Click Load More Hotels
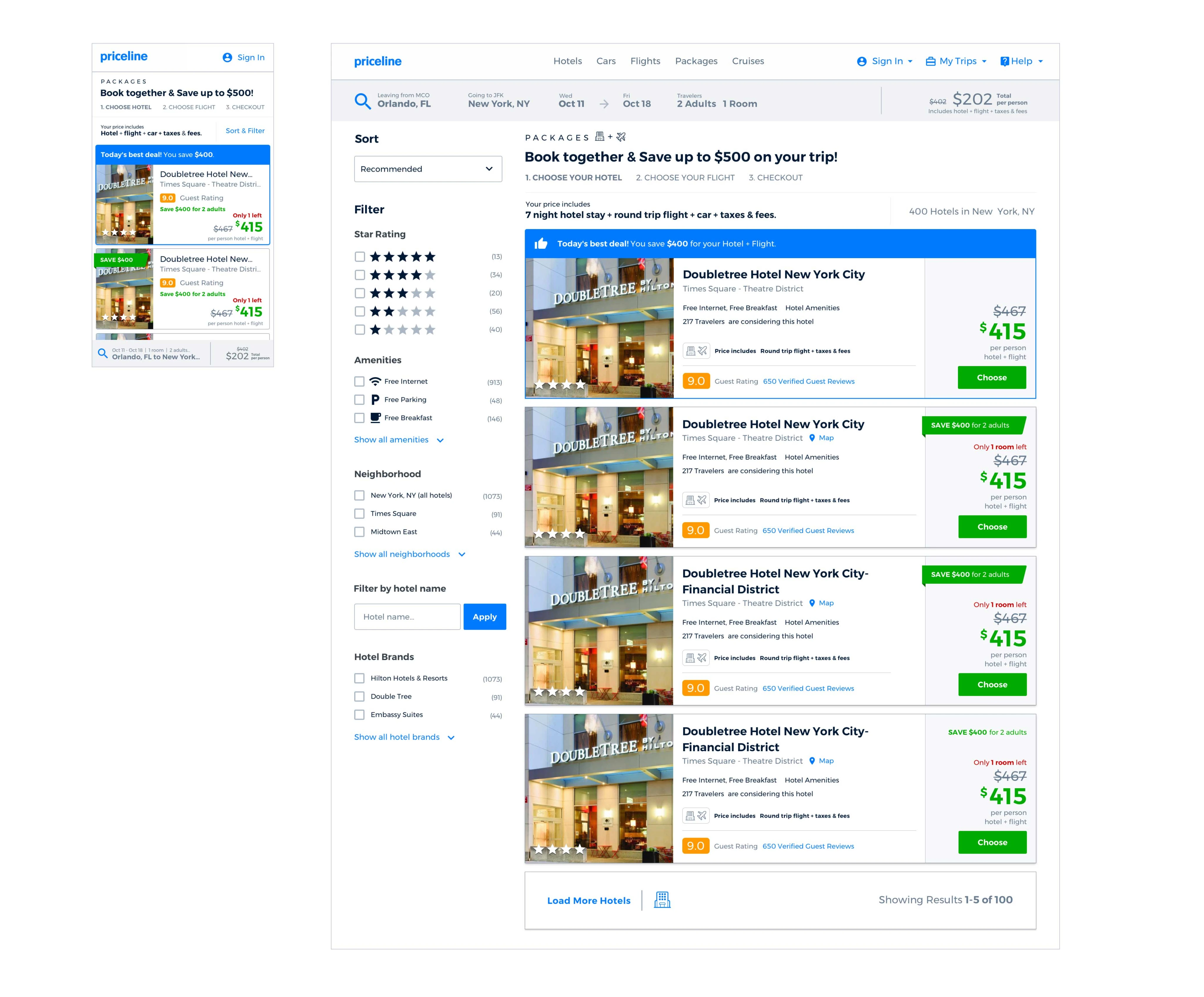 coord(589,901)
